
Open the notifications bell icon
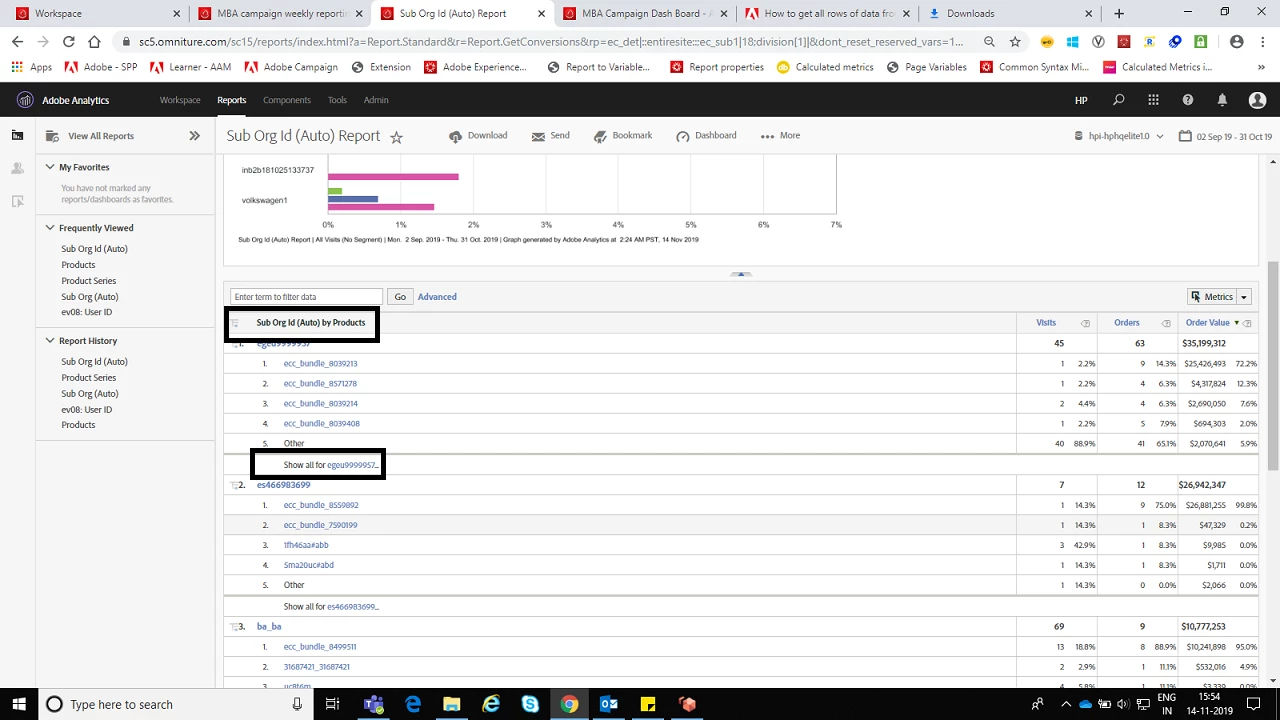pyautogui.click(x=1222, y=100)
